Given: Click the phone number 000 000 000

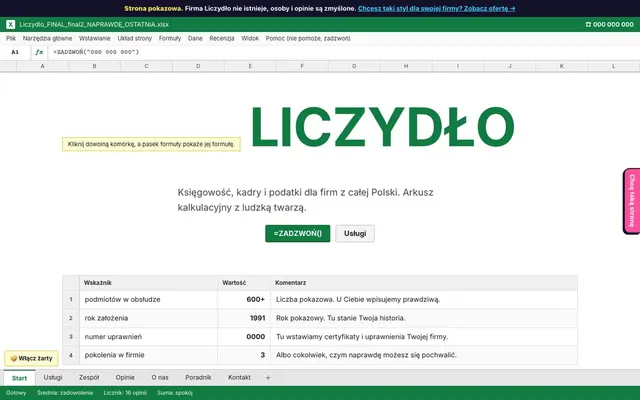Looking at the screenshot, I should (x=609, y=24).
